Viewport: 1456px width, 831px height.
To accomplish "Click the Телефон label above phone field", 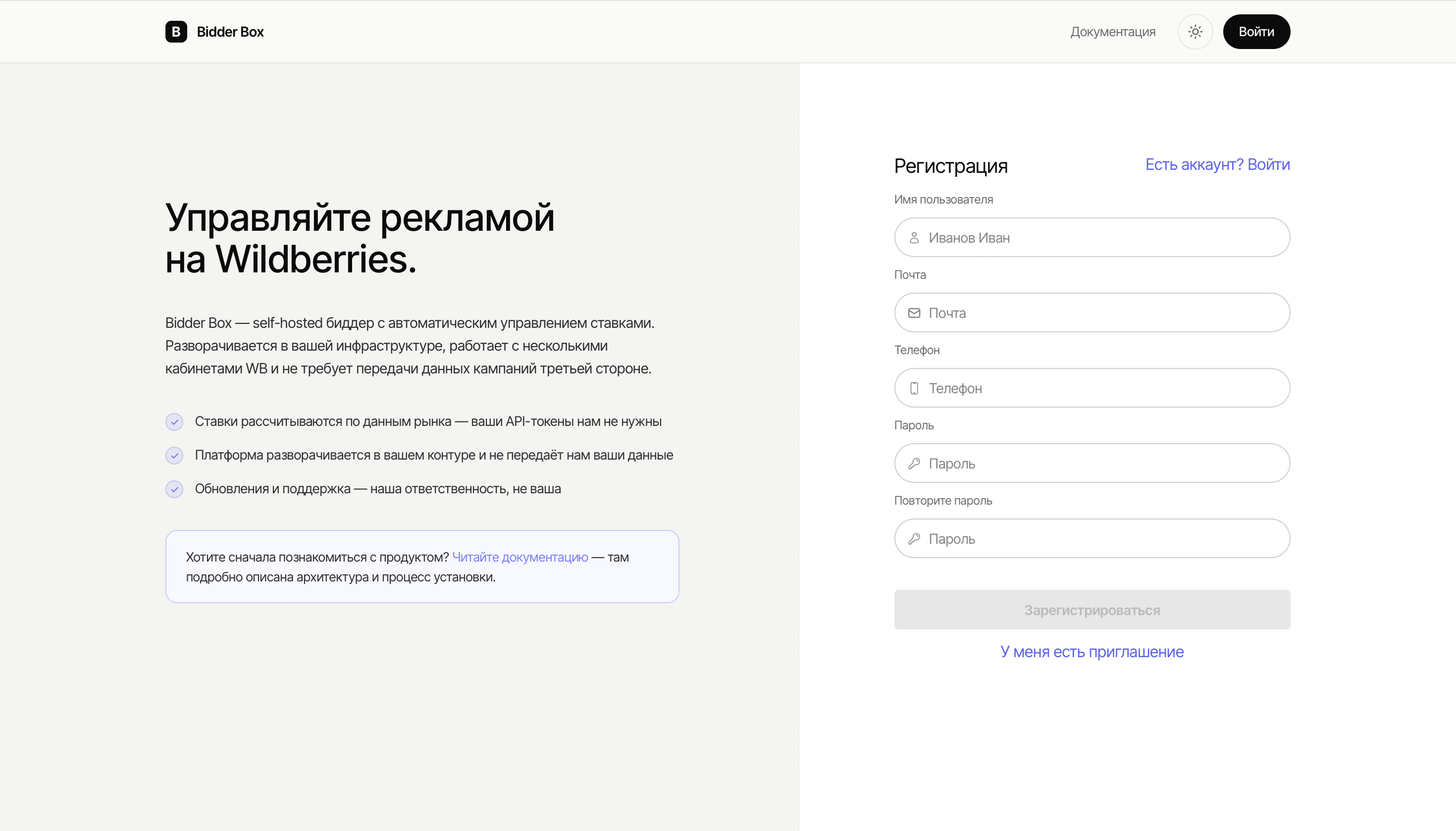I will click(916, 351).
